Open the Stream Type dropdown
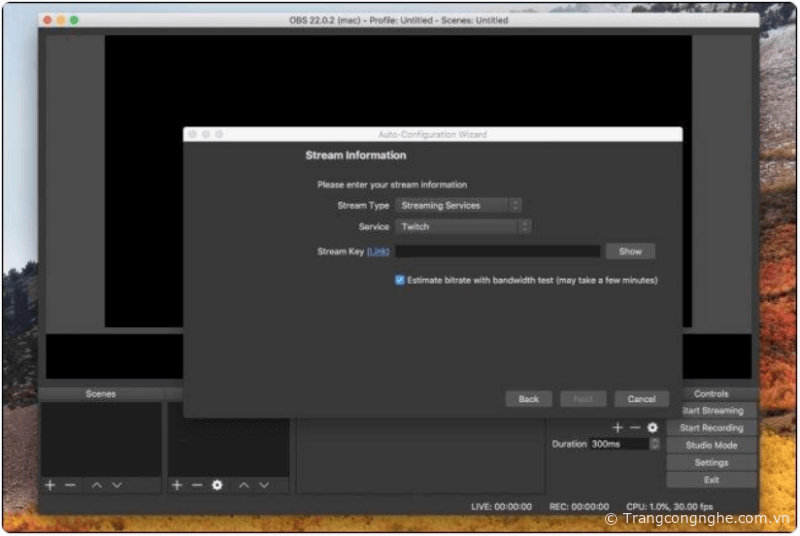Viewport: 800px width, 536px height. coord(458,205)
